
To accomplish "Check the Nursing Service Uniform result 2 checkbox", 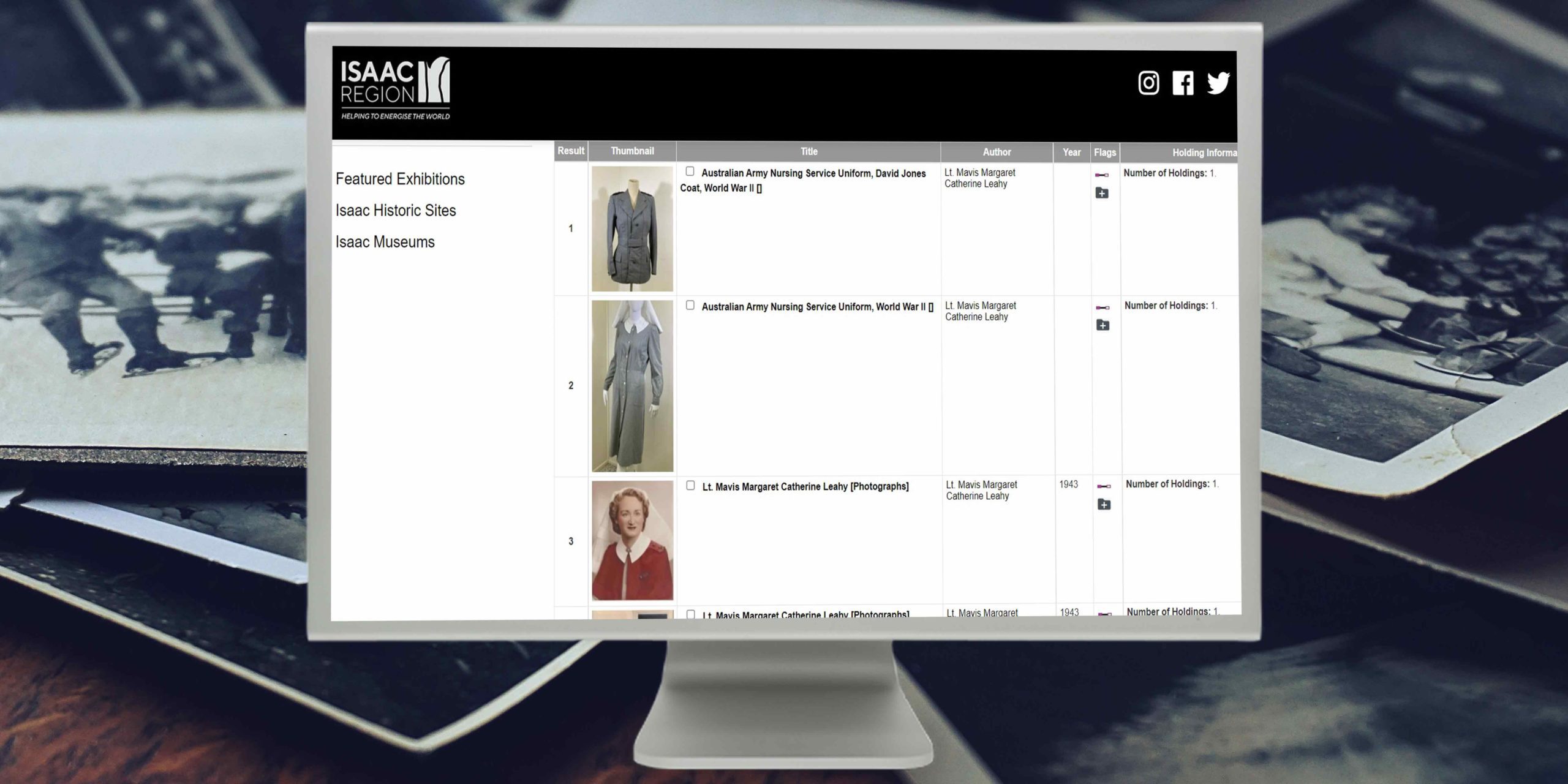I will pyautogui.click(x=690, y=305).
